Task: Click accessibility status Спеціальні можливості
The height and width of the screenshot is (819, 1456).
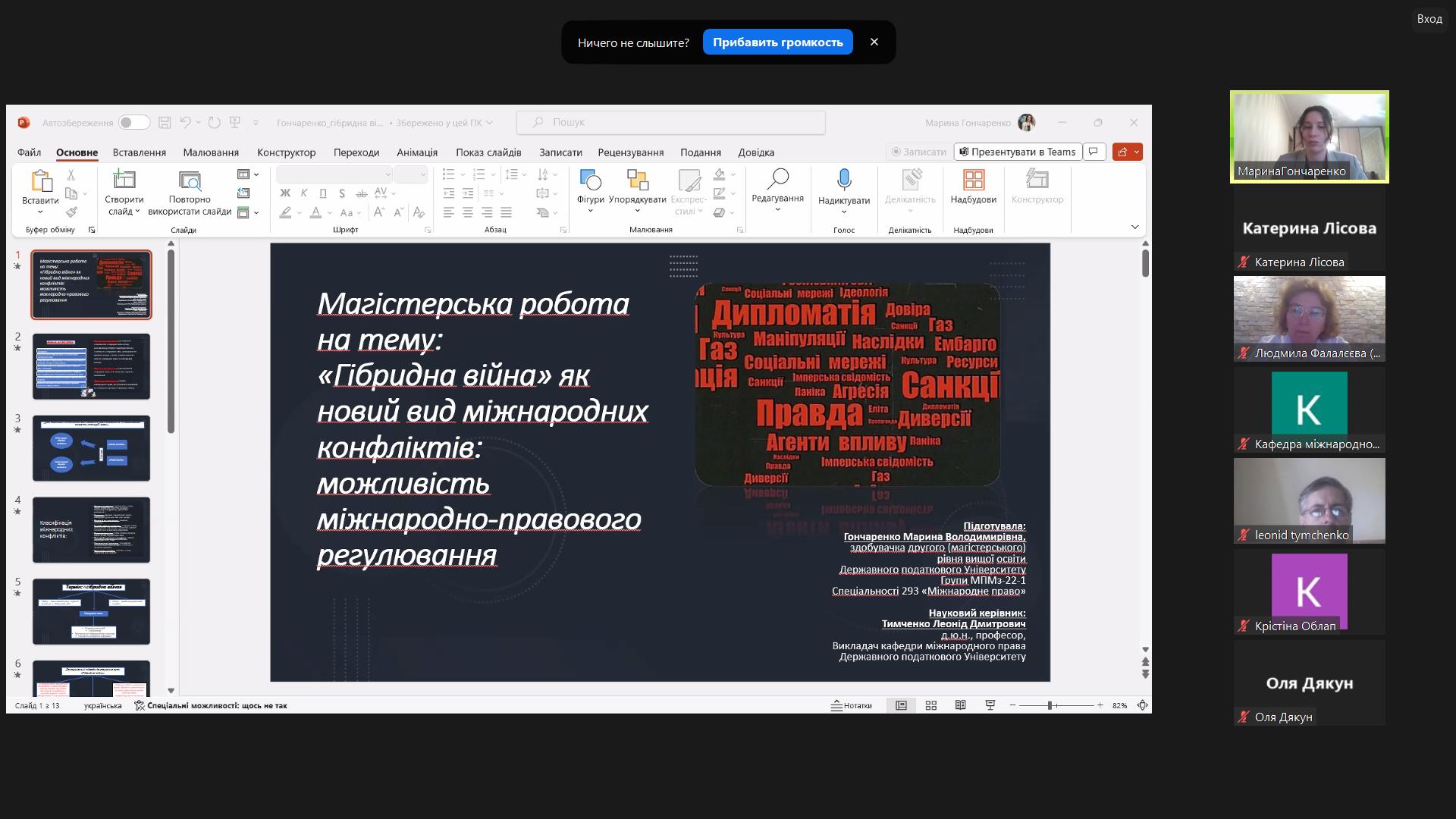Action: (x=211, y=705)
